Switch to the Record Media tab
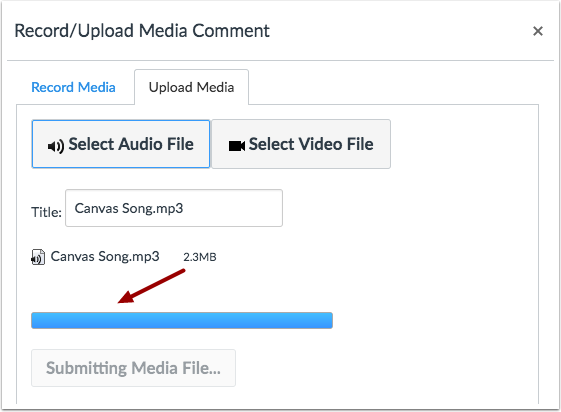 (73, 87)
